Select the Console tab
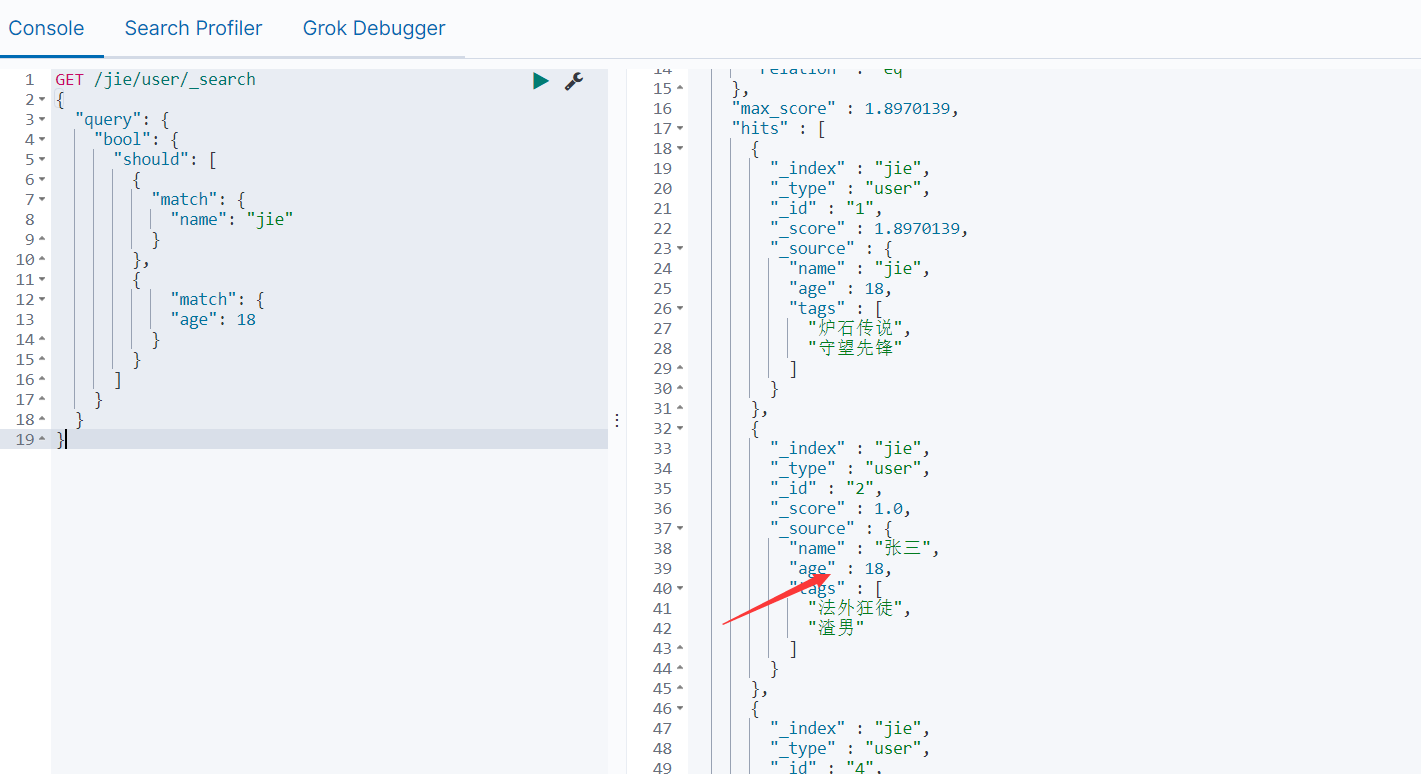The width and height of the screenshot is (1421, 774). point(46,28)
